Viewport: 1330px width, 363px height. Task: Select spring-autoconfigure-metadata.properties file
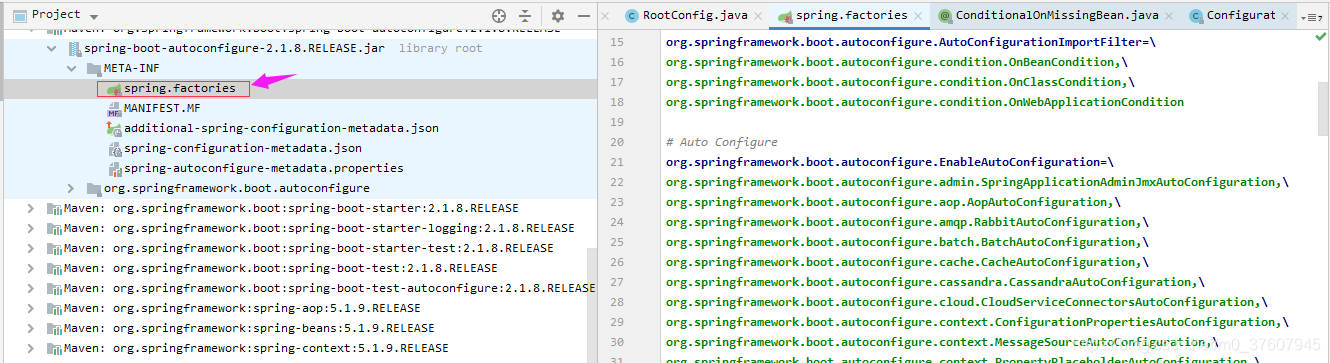pyautogui.click(x=264, y=168)
